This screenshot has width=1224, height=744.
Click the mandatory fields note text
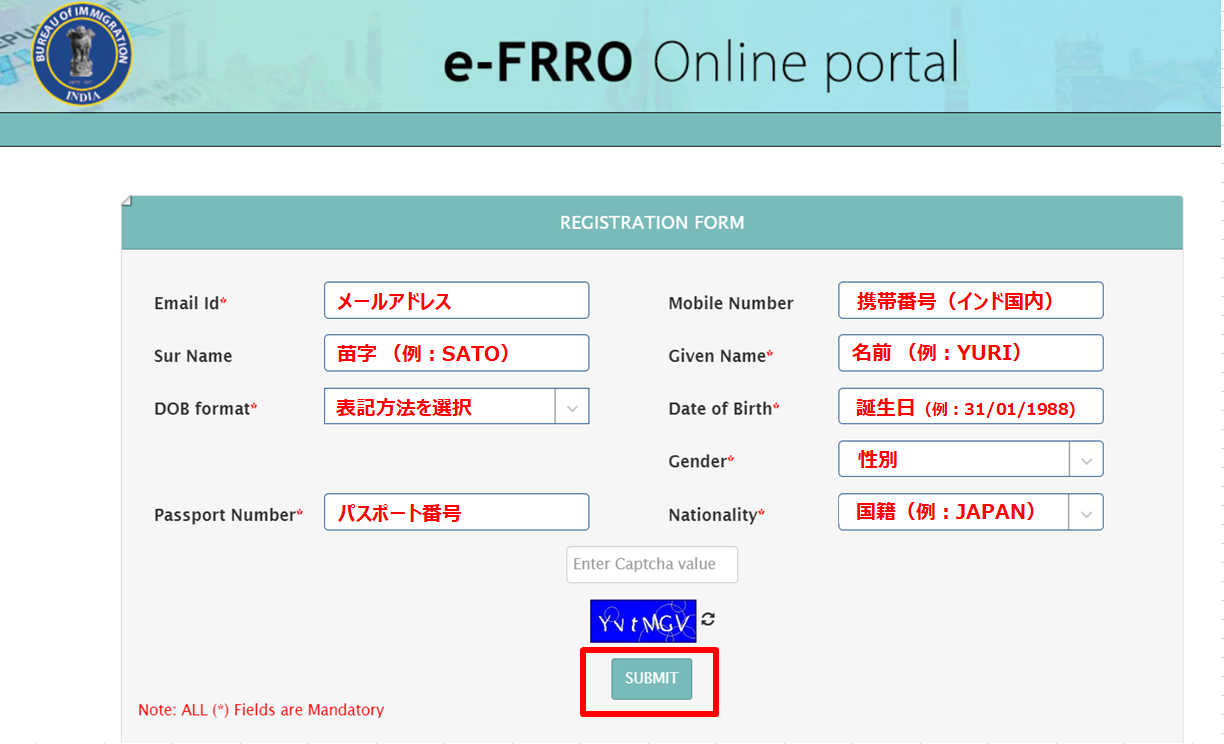[261, 710]
